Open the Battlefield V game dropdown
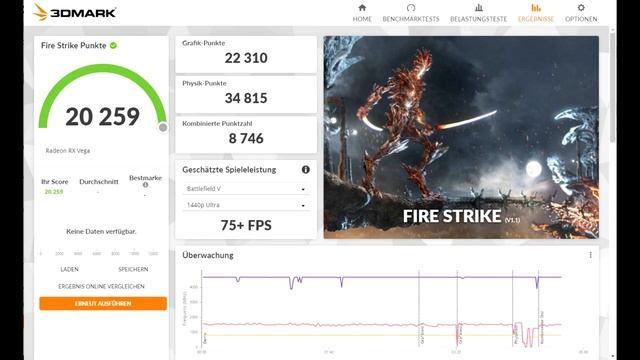The image size is (640, 360). 246,189
